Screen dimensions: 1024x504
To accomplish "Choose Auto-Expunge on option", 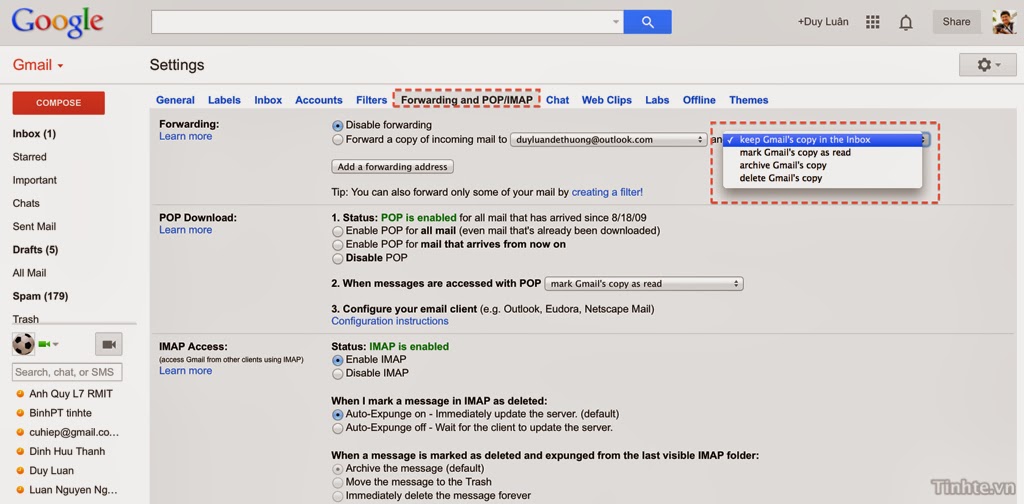I will pyautogui.click(x=338, y=415).
